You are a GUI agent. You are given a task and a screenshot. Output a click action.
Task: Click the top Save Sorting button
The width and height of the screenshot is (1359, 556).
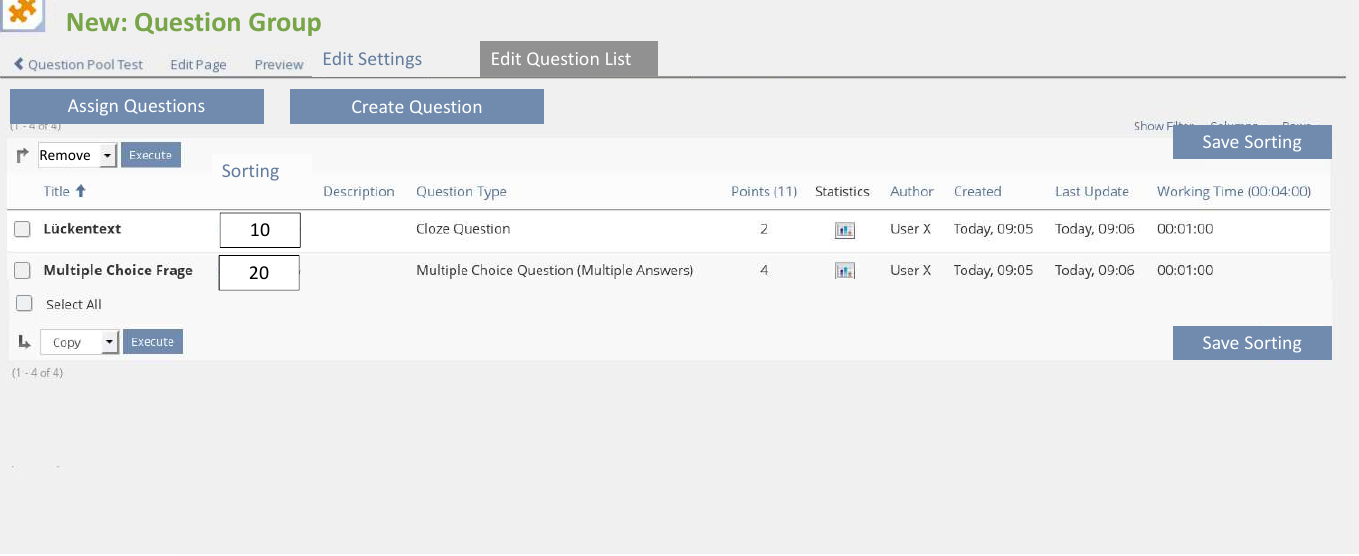tap(1251, 142)
